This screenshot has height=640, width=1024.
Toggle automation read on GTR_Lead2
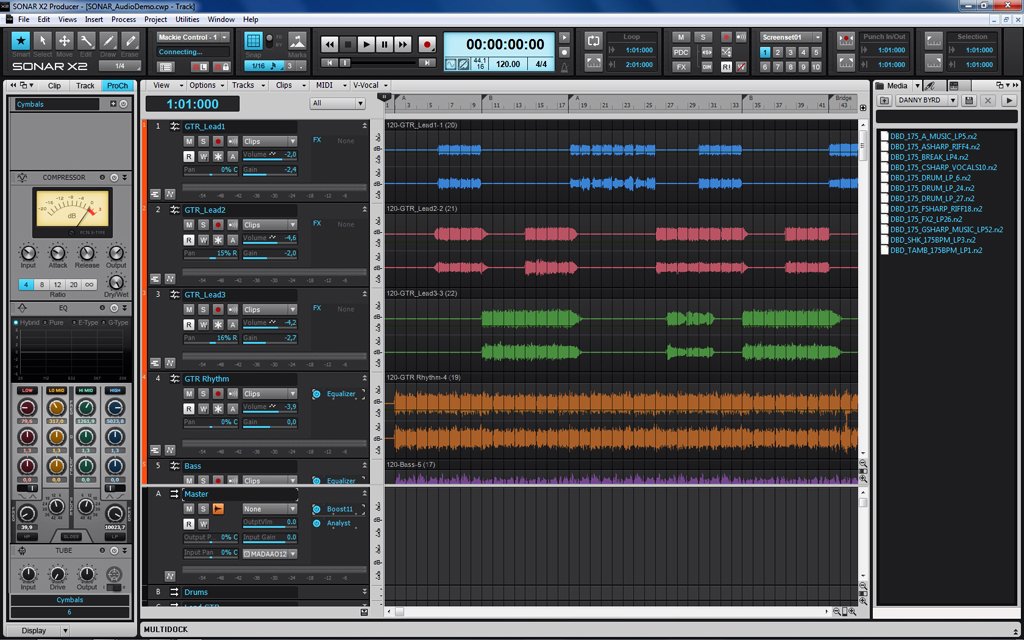[x=189, y=240]
